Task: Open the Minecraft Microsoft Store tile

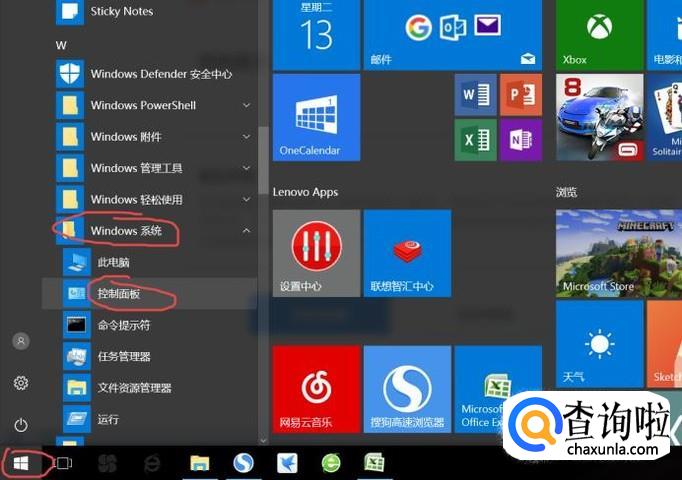Action: 619,253
